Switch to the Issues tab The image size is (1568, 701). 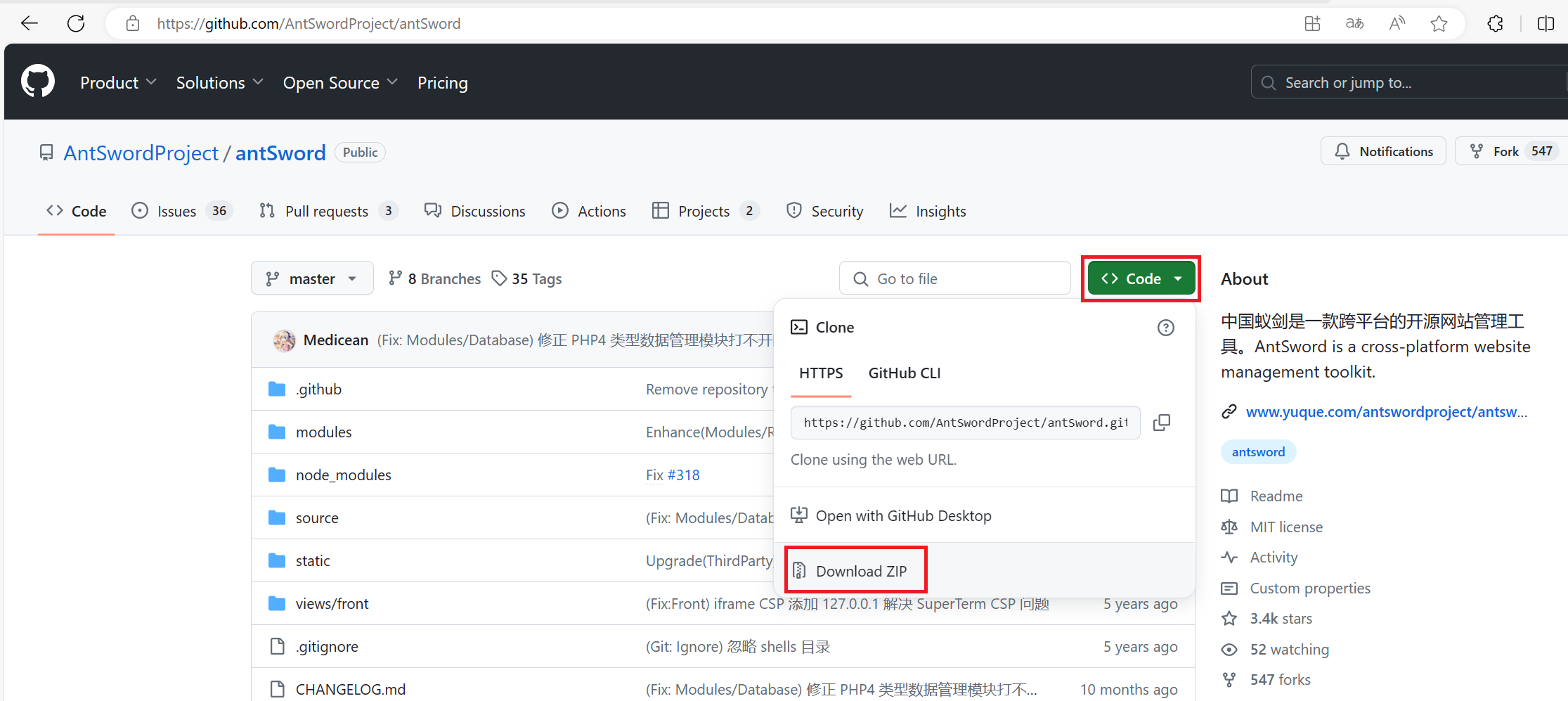pos(182,211)
